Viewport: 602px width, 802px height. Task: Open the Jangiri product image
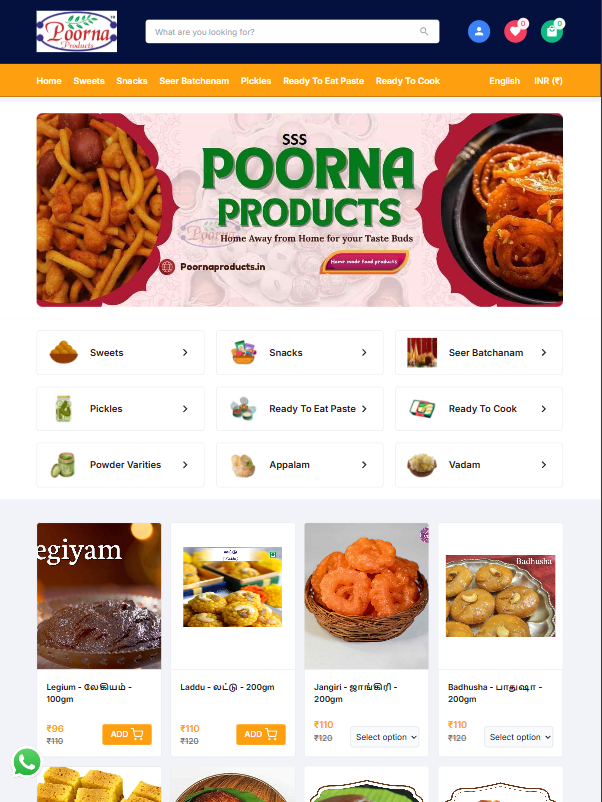click(x=366, y=596)
